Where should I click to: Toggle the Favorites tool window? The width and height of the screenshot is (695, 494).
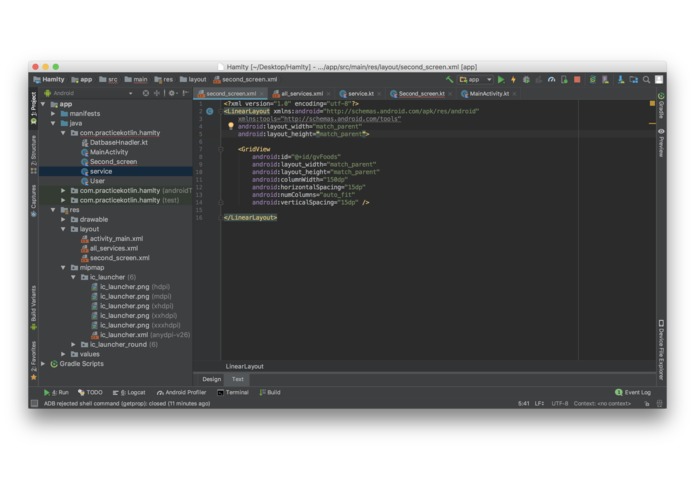point(34,360)
